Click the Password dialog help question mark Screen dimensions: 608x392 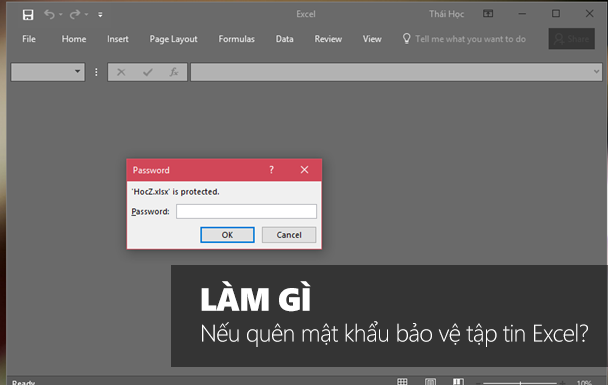(271, 169)
